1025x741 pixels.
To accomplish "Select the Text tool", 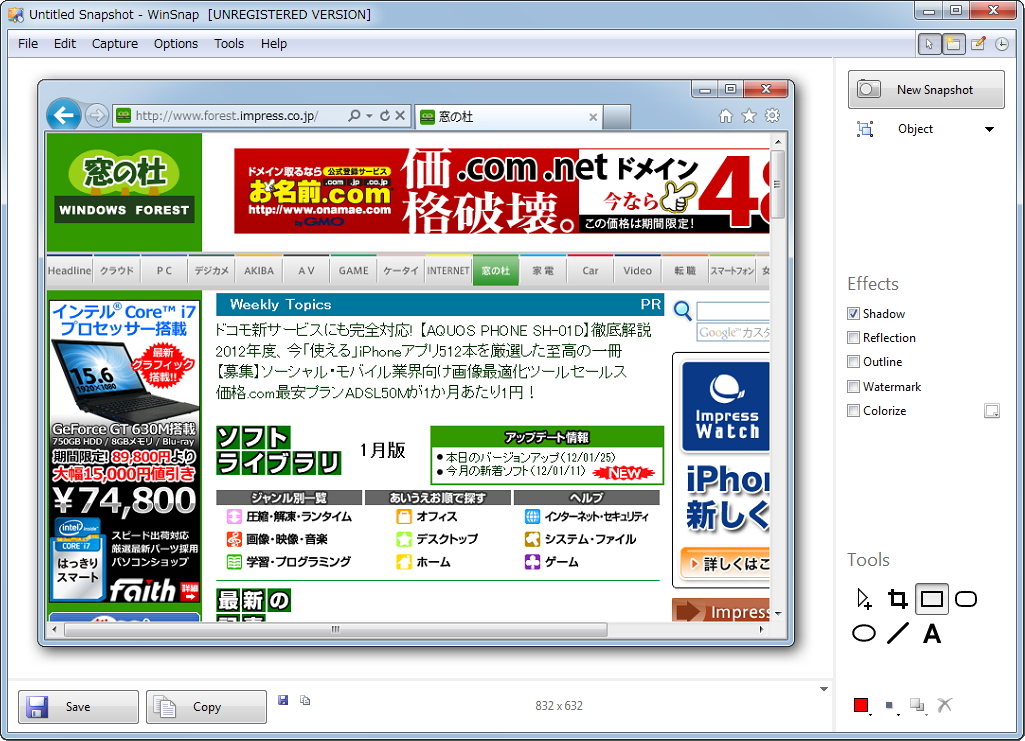I will click(931, 632).
